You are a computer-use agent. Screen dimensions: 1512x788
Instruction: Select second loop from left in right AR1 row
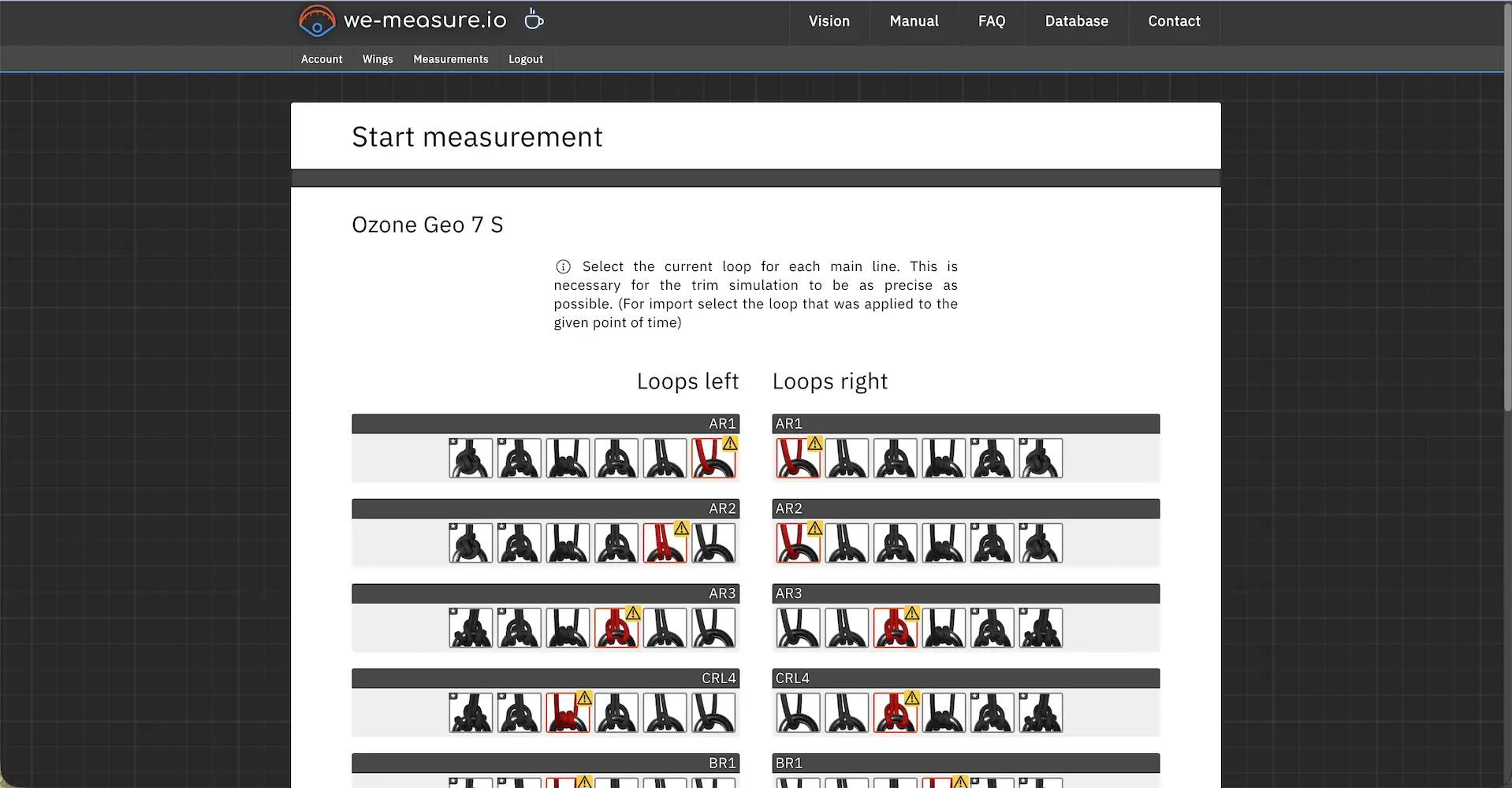pos(847,459)
